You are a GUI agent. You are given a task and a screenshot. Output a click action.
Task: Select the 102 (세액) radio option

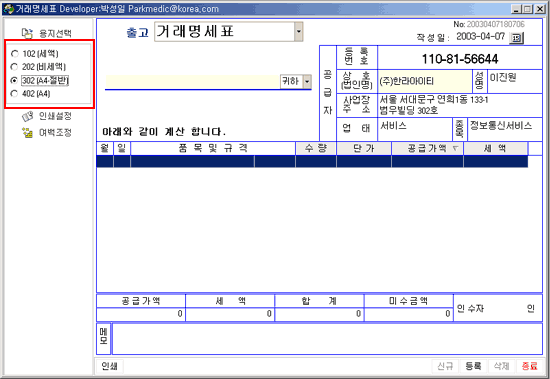point(15,54)
